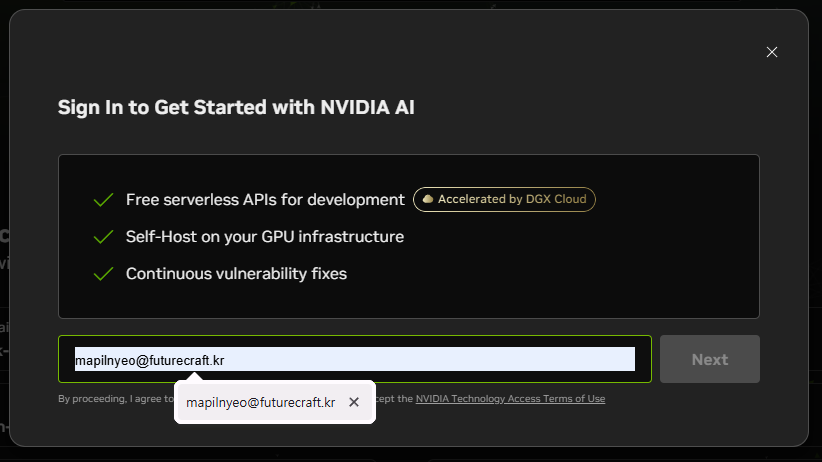The width and height of the screenshot is (822, 462).
Task: Open NVIDIA Technology Access Terms of Use
Action: [x=510, y=399]
